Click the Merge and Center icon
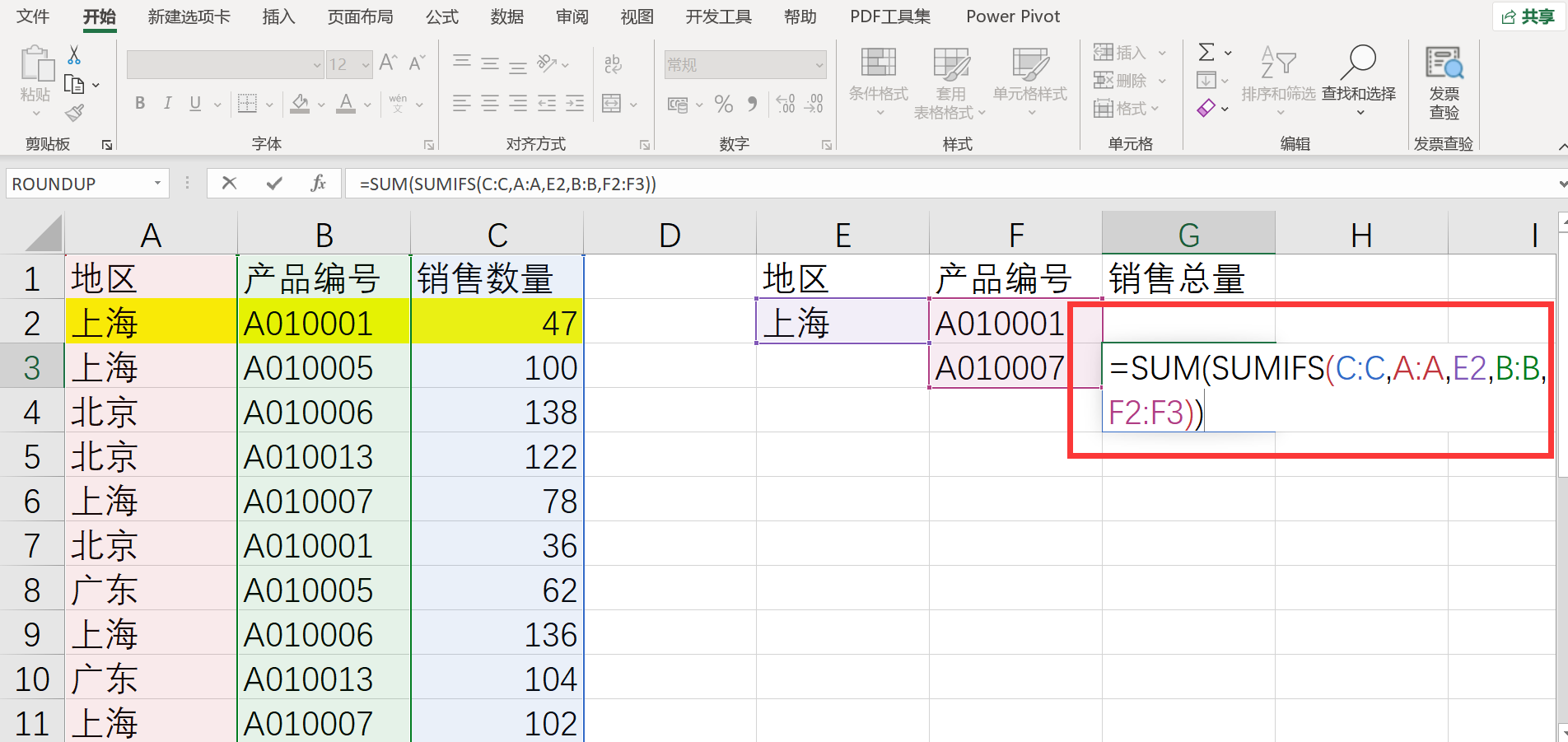This screenshot has width=1568, height=742. (612, 103)
